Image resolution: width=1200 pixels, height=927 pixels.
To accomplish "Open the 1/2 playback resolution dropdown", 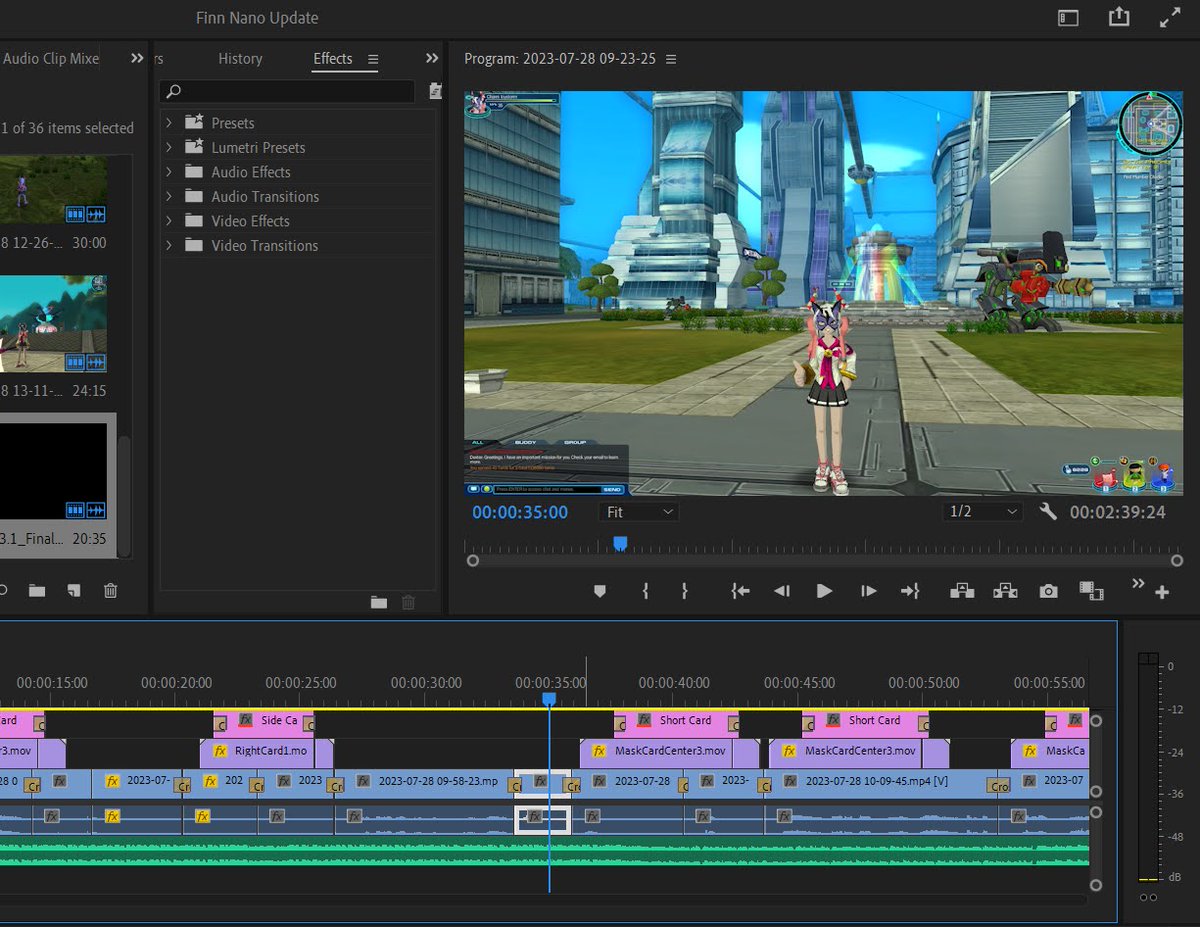I will pos(983,511).
